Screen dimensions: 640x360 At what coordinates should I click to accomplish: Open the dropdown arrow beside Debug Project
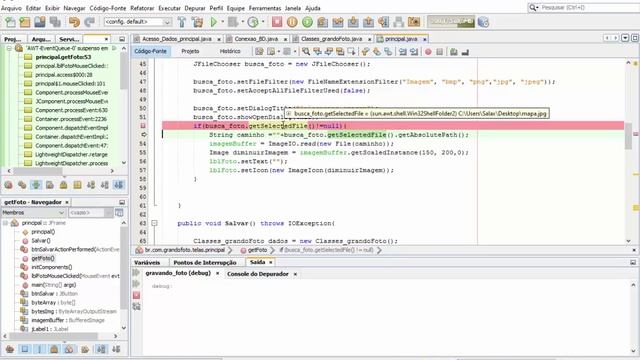tap(242, 22)
